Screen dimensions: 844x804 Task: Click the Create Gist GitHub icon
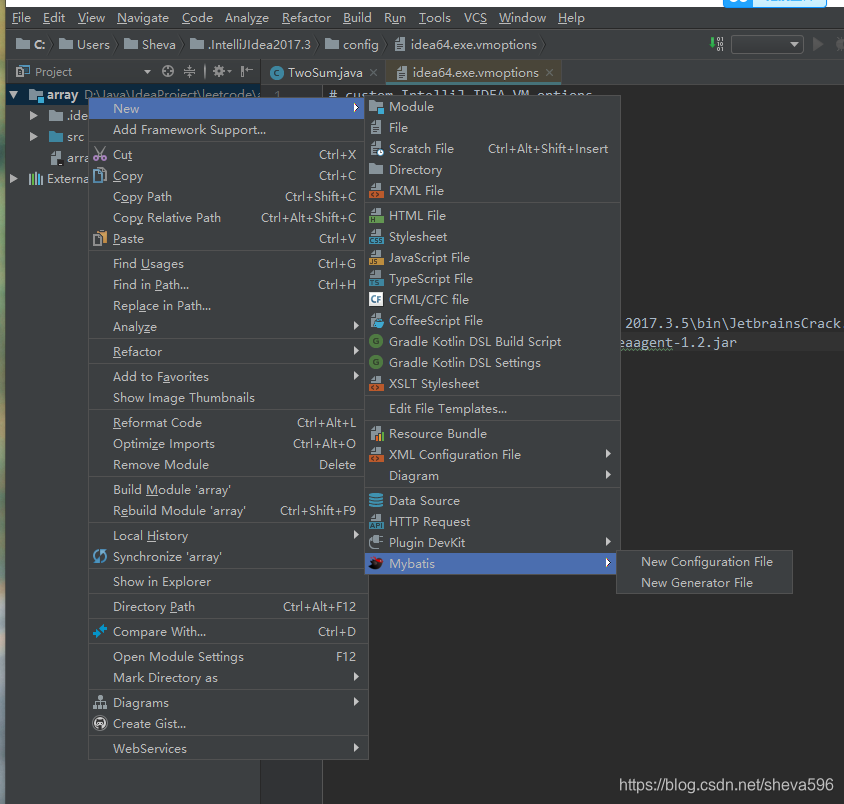[100, 723]
